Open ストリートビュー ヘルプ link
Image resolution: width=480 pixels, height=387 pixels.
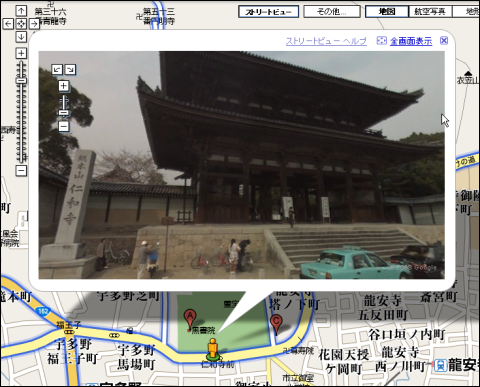(x=326, y=41)
